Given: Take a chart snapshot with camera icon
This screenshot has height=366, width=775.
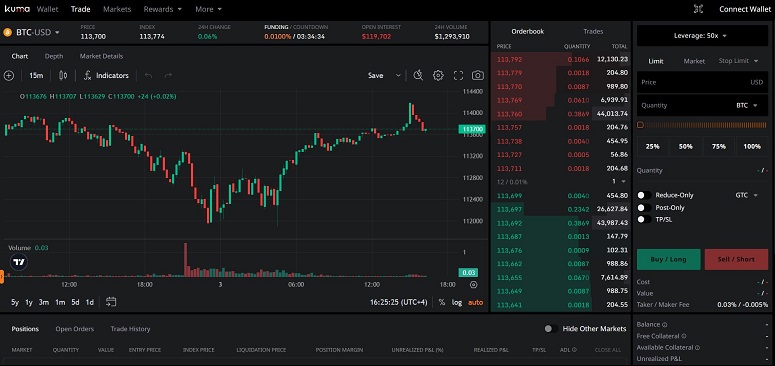Looking at the screenshot, I should point(477,76).
